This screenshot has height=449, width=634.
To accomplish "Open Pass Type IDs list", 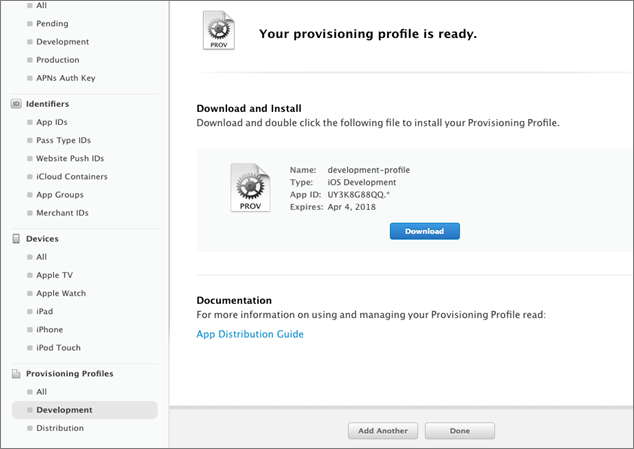I will 63,140.
